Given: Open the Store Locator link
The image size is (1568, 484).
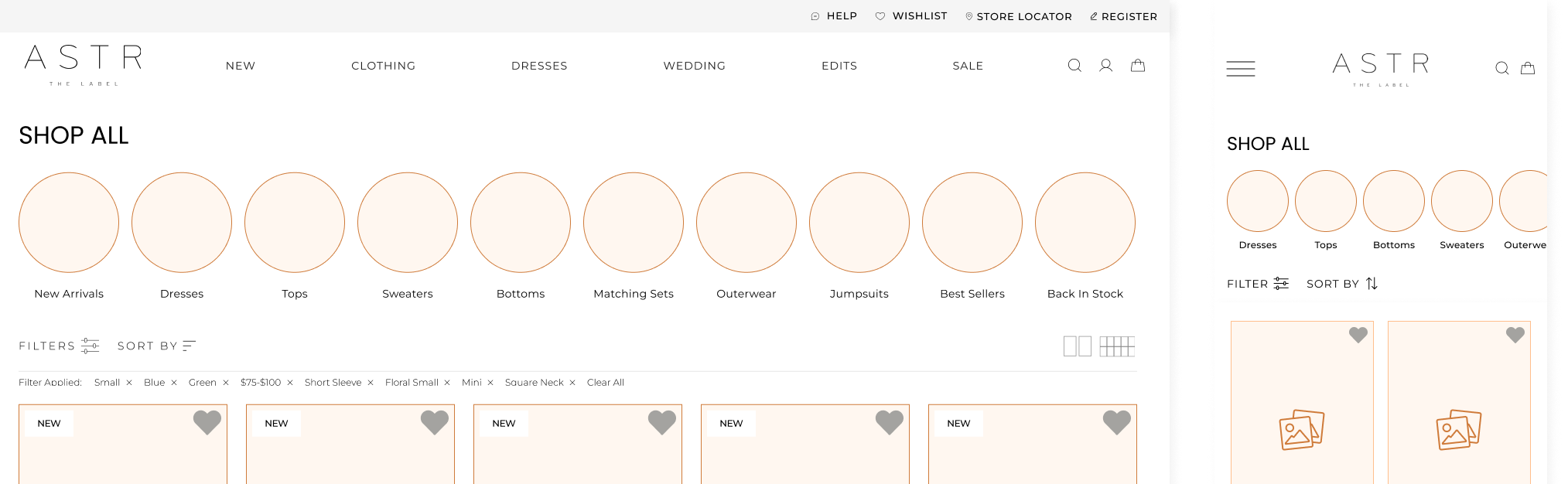Looking at the screenshot, I should [x=1019, y=16].
